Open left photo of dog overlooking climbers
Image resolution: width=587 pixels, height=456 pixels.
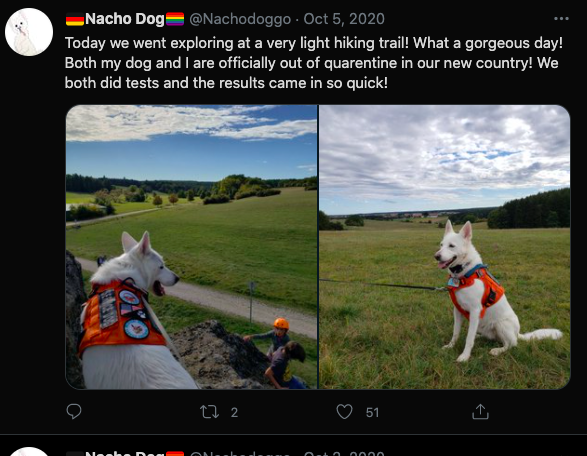191,247
